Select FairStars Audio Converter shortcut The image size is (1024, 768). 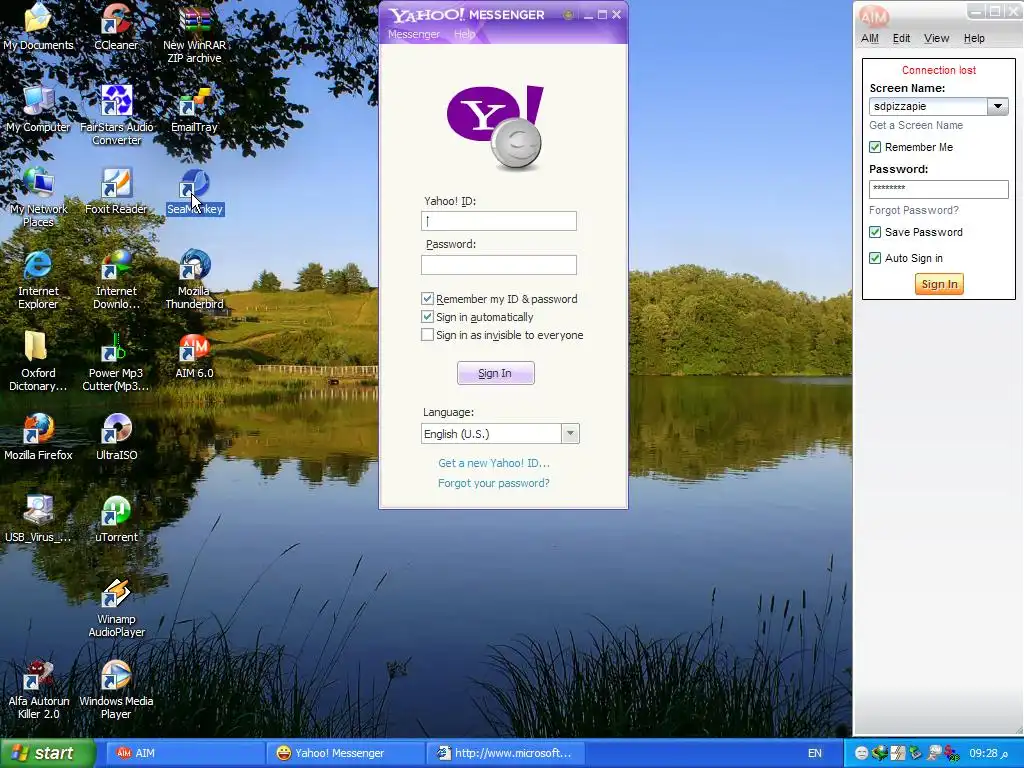coord(116,115)
